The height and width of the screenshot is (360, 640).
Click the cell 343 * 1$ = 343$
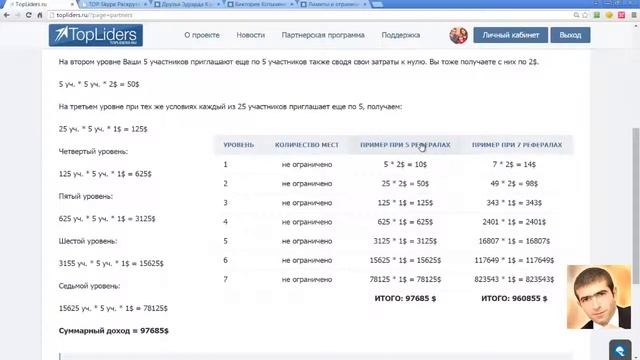tap(514, 203)
